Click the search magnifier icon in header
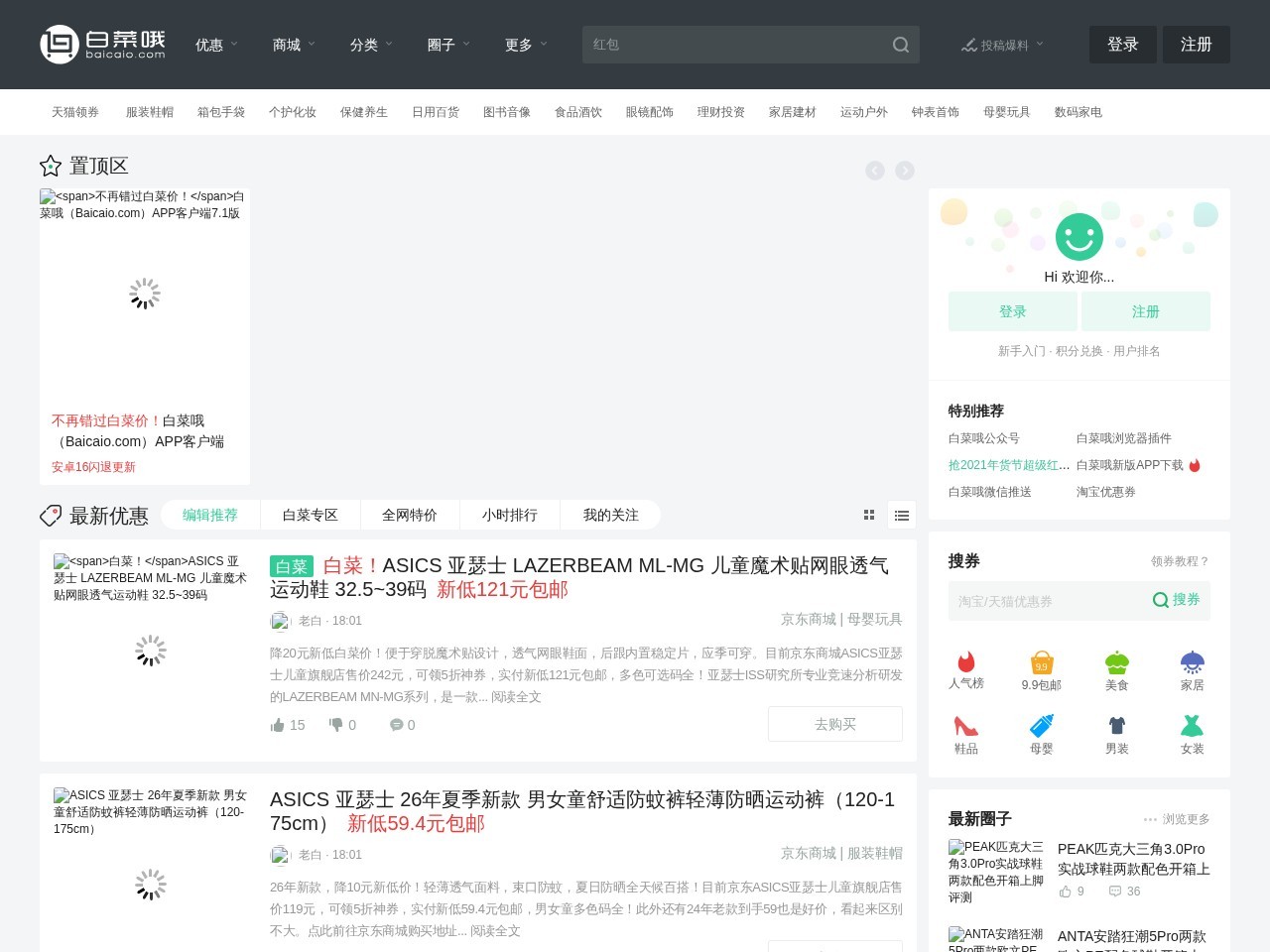 900,45
